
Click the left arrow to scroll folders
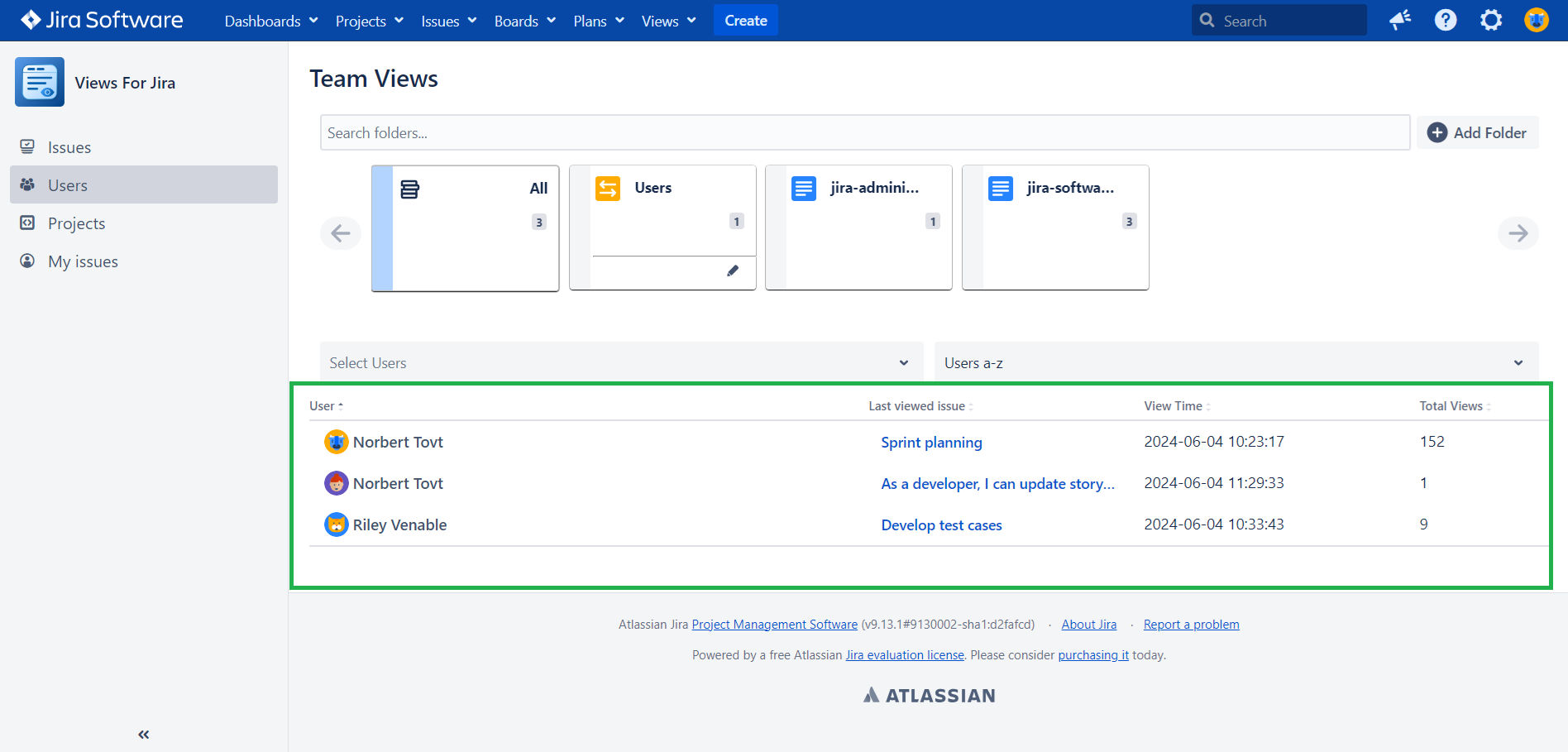coord(341,233)
